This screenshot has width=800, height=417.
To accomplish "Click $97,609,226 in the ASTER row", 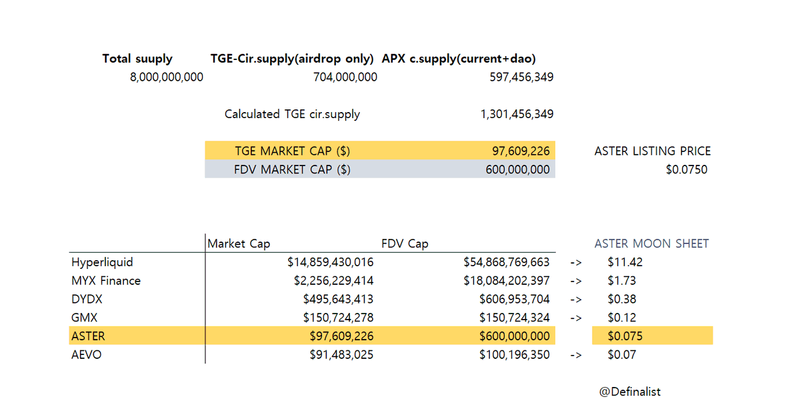I will coord(341,336).
